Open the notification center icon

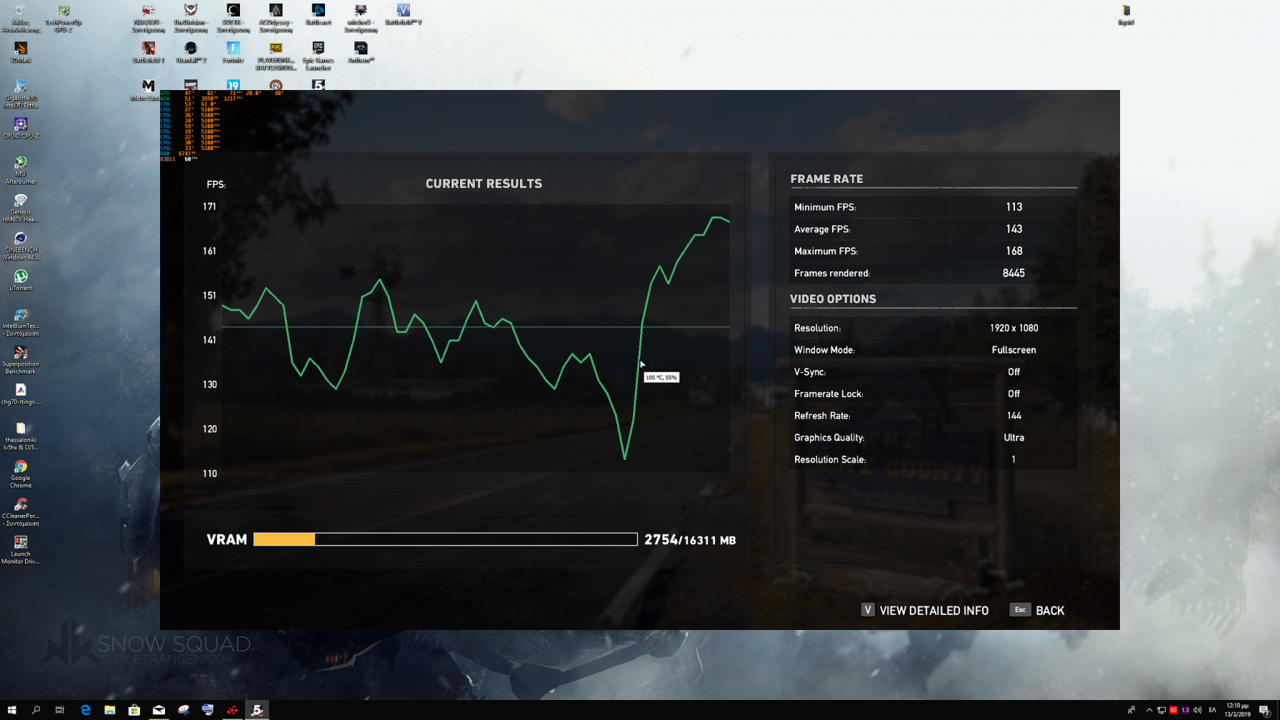point(1265,710)
